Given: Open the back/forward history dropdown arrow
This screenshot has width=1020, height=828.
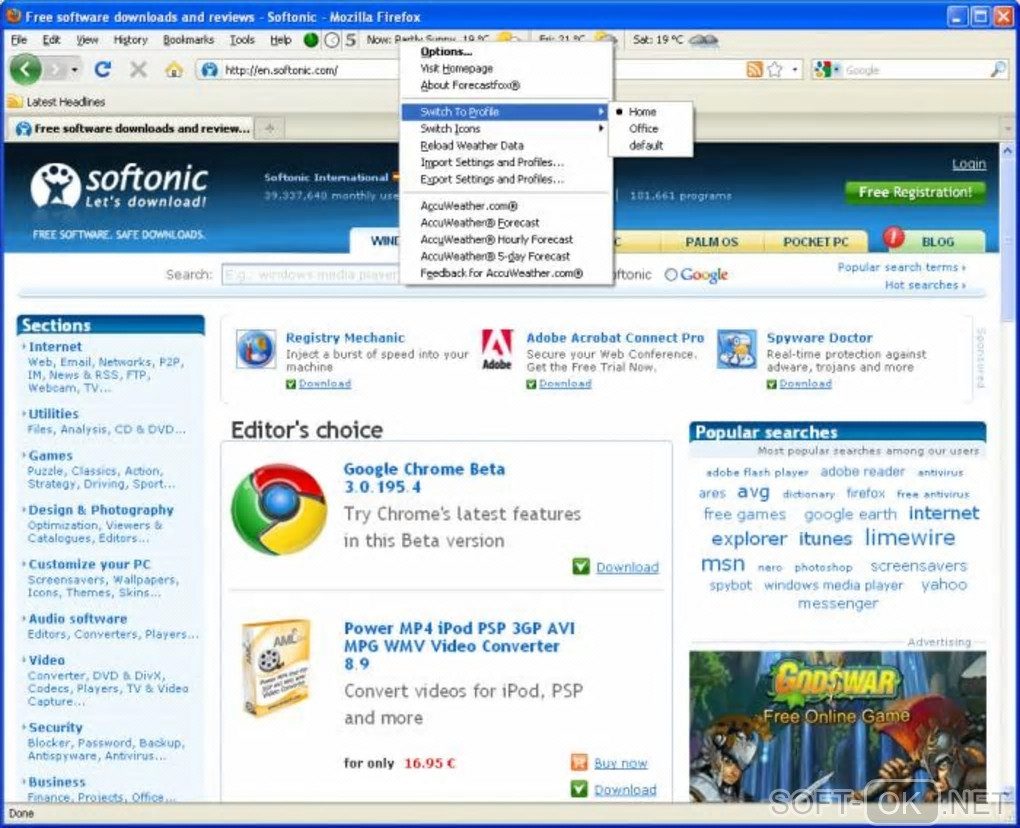Looking at the screenshot, I should coord(75,69).
